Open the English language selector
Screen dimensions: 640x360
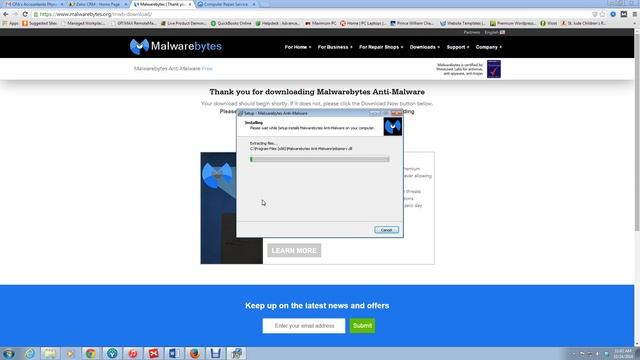494,32
